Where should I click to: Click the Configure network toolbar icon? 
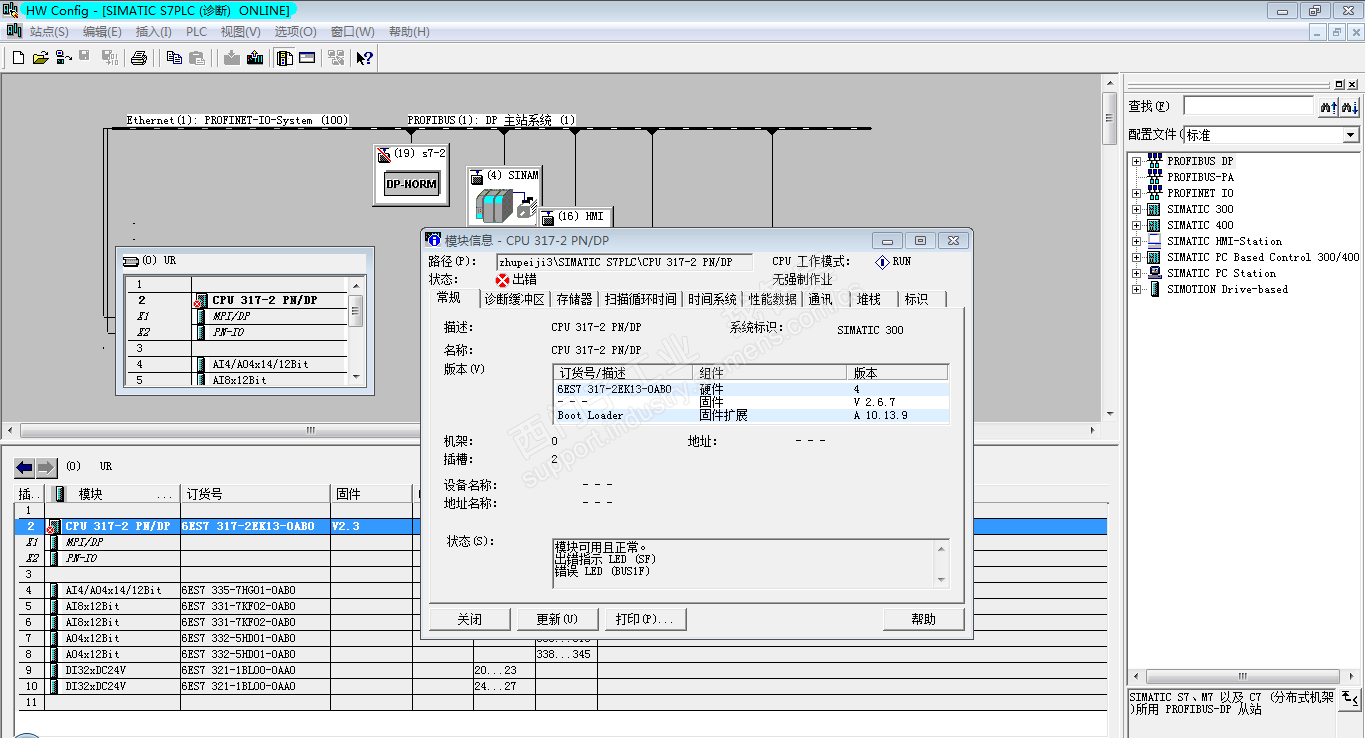pyautogui.click(x=335, y=58)
